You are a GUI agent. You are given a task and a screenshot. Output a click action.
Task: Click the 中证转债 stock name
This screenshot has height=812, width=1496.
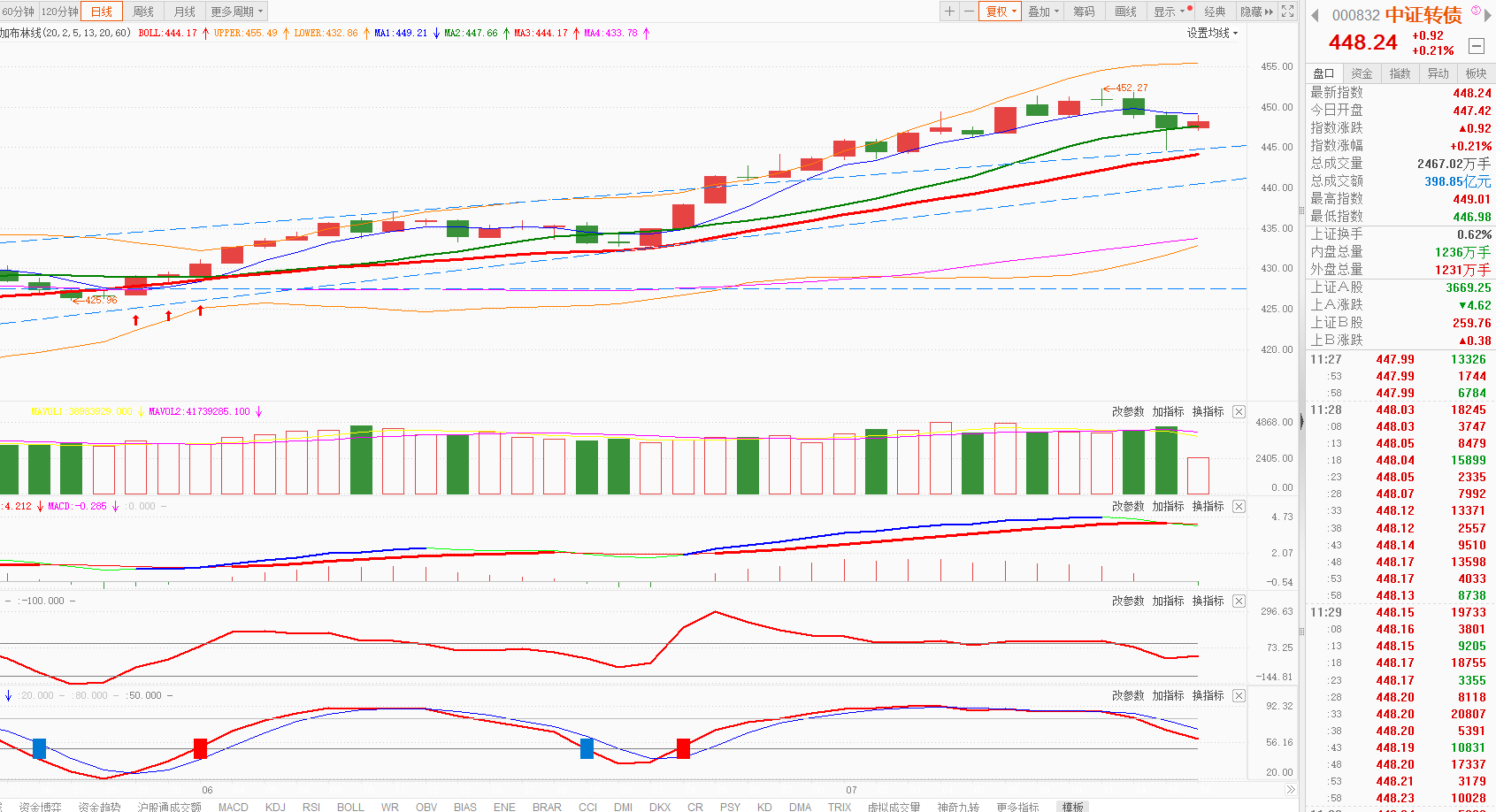tap(1423, 15)
